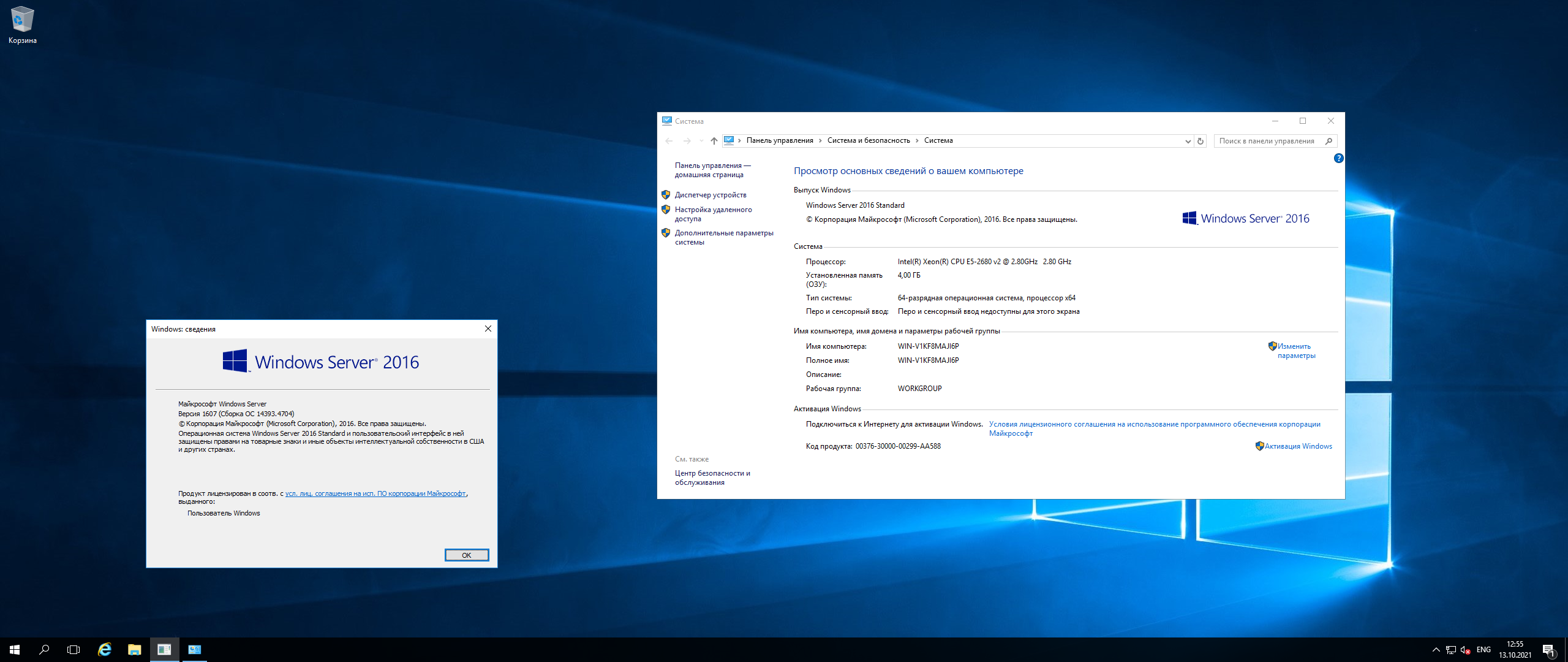Open the Recycle Bin (Корзина) desktop icon

click(22, 25)
